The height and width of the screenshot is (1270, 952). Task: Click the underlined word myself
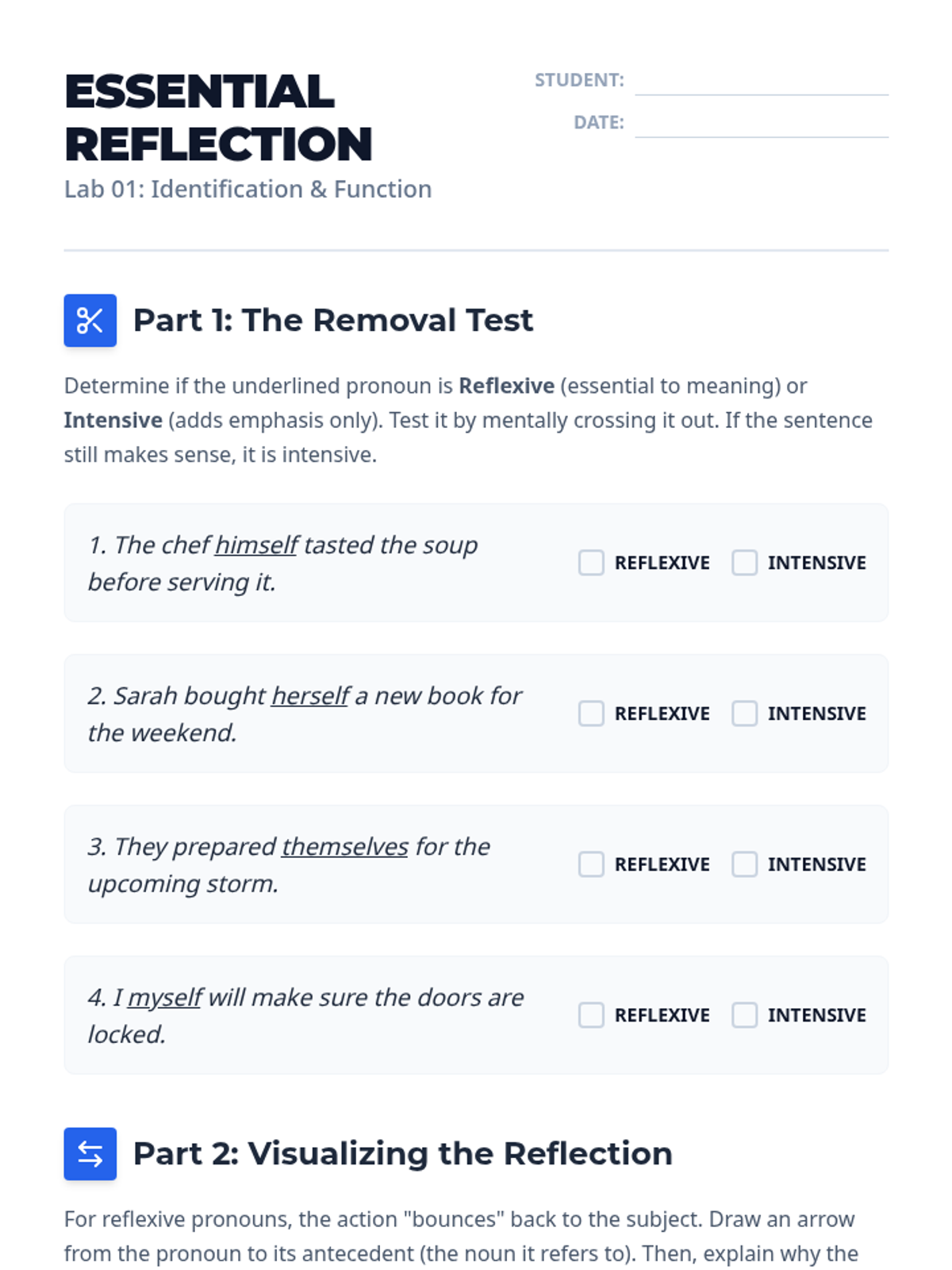165,998
